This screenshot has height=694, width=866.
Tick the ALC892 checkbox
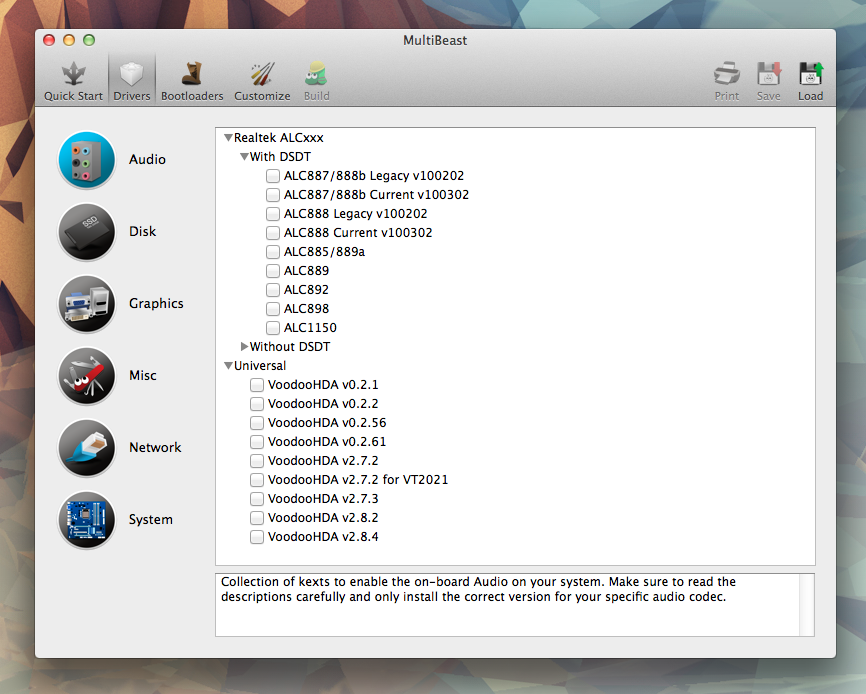(x=273, y=290)
